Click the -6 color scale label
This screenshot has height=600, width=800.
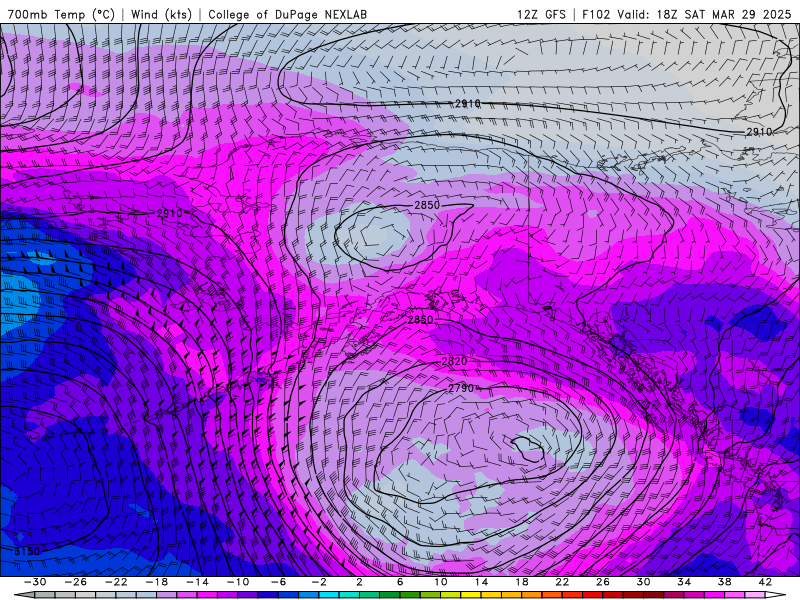[x=278, y=582]
